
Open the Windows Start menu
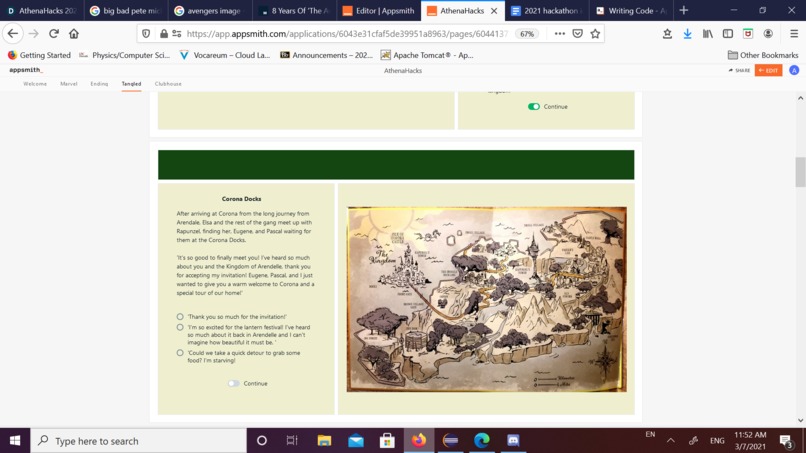[x=15, y=441]
